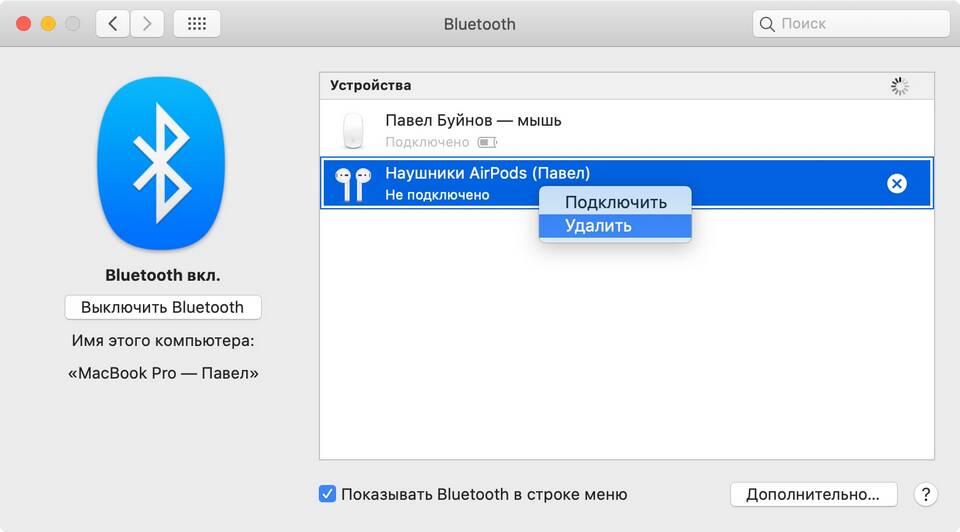Click the search magnifier icon
Screen dimensions: 960x532
(767, 24)
